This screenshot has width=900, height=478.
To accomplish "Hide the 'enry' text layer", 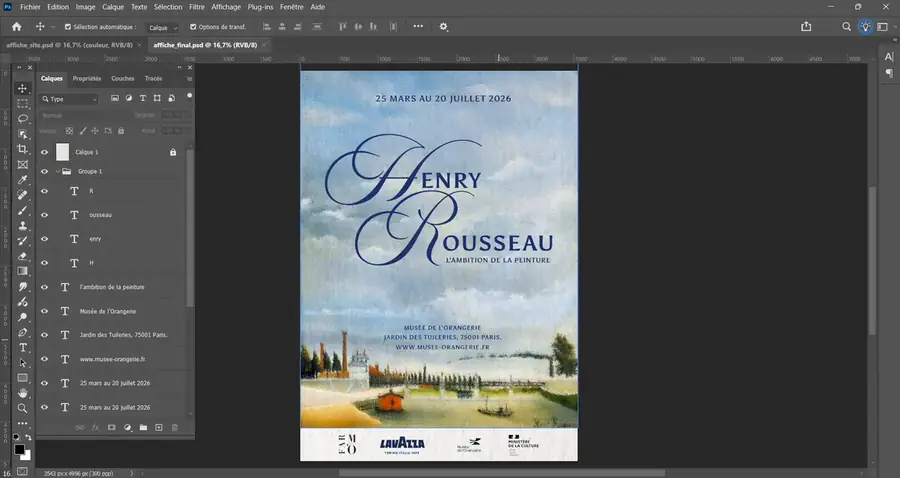I will [44, 239].
